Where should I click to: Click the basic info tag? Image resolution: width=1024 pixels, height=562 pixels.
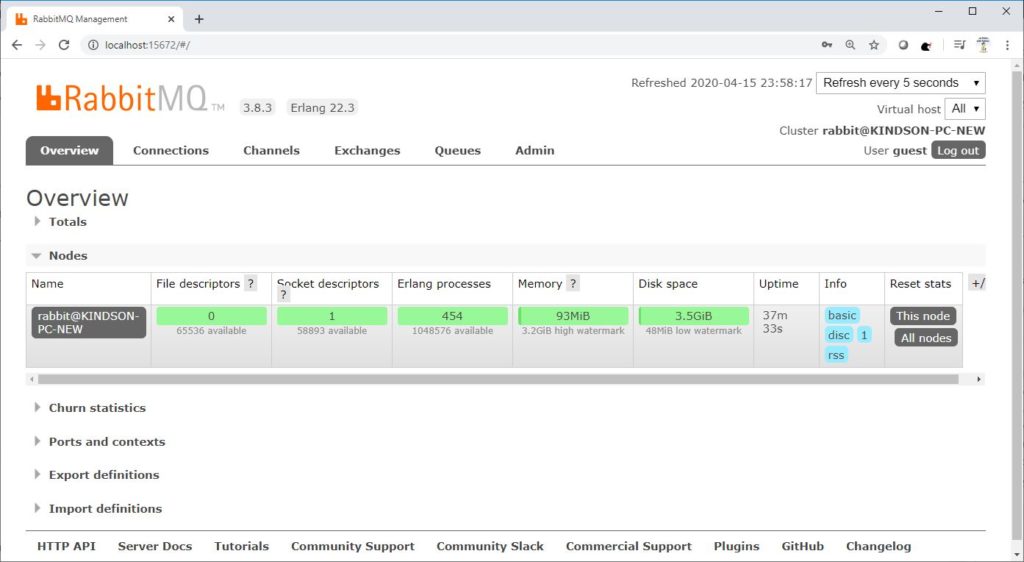tap(842, 316)
